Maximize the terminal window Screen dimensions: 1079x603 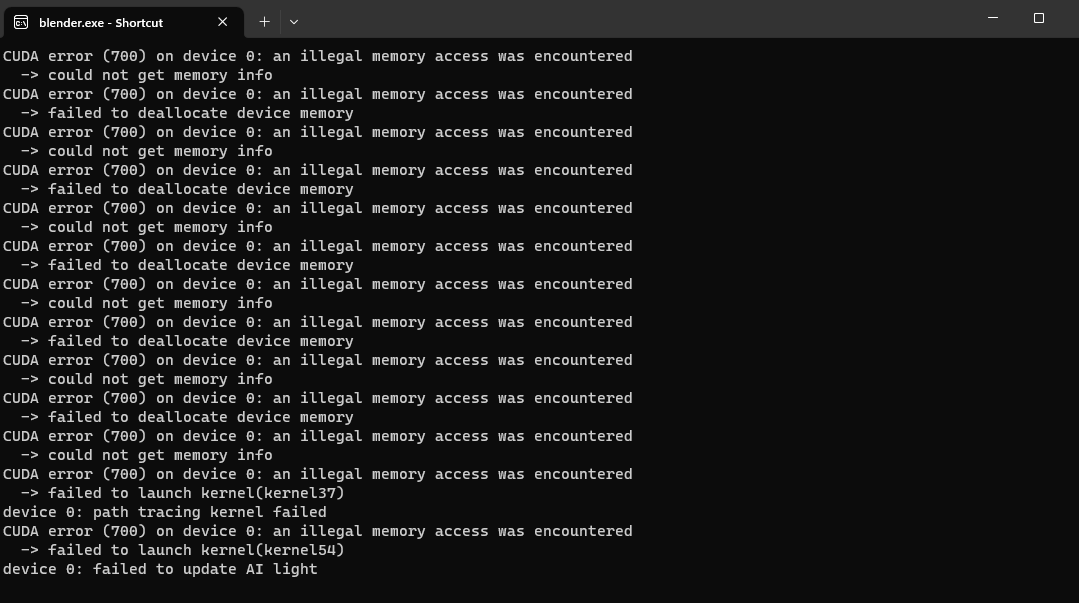tap(1039, 18)
